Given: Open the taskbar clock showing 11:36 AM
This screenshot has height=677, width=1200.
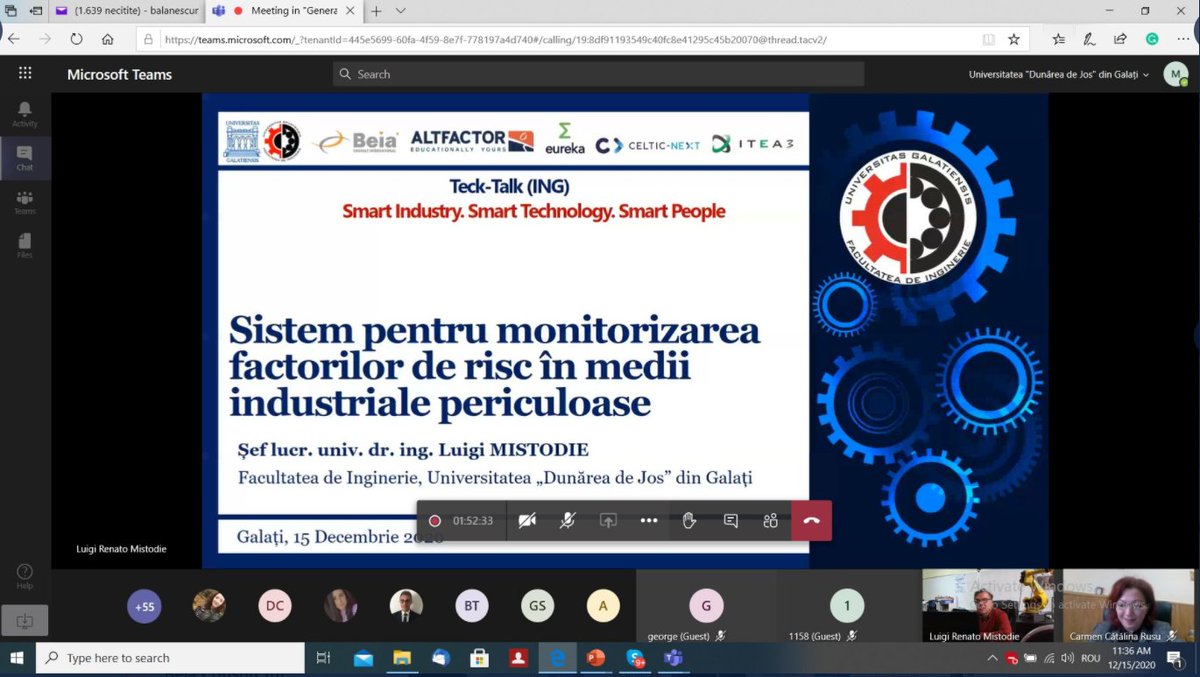Looking at the screenshot, I should point(1132,658).
